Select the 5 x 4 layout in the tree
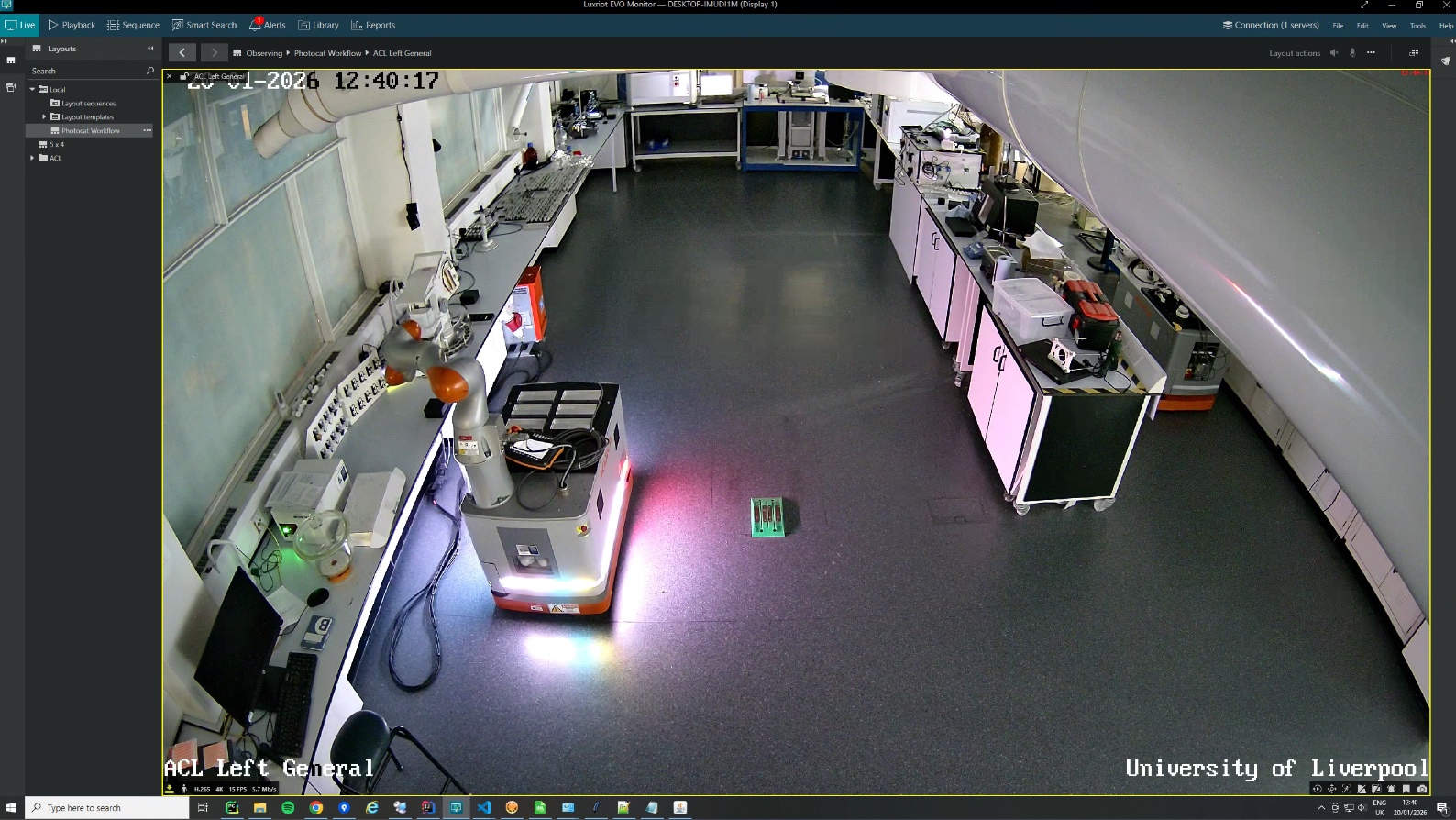1456x820 pixels. pyautogui.click(x=57, y=144)
